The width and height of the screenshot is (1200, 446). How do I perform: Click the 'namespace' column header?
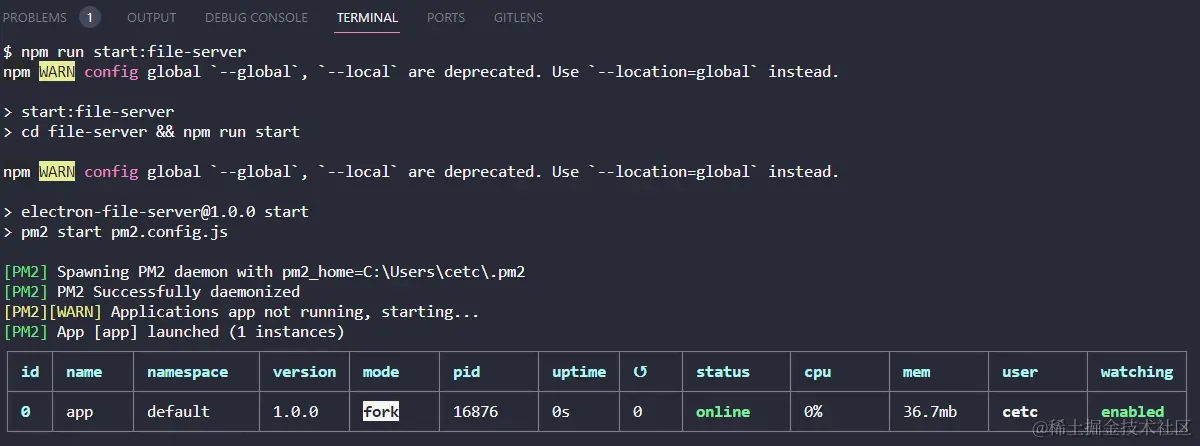(187, 372)
